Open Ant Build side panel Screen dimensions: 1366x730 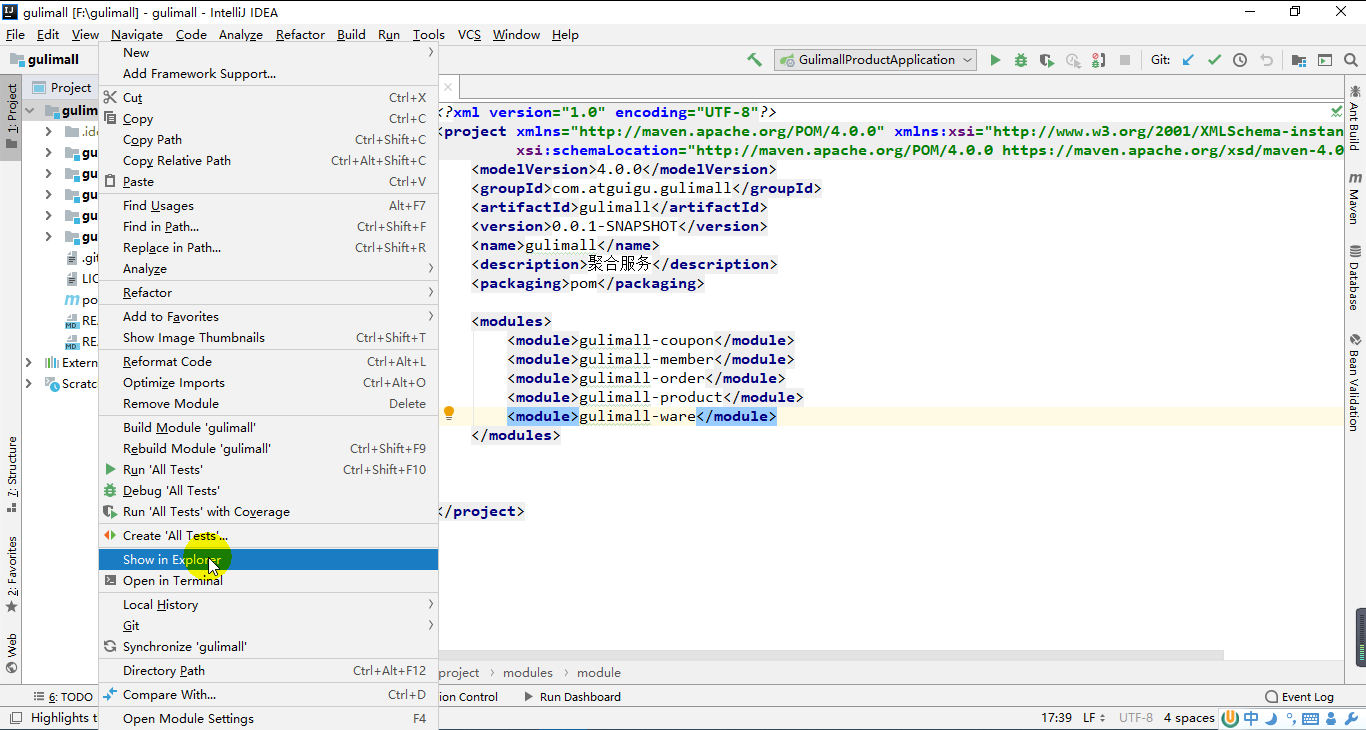pyautogui.click(x=1355, y=117)
